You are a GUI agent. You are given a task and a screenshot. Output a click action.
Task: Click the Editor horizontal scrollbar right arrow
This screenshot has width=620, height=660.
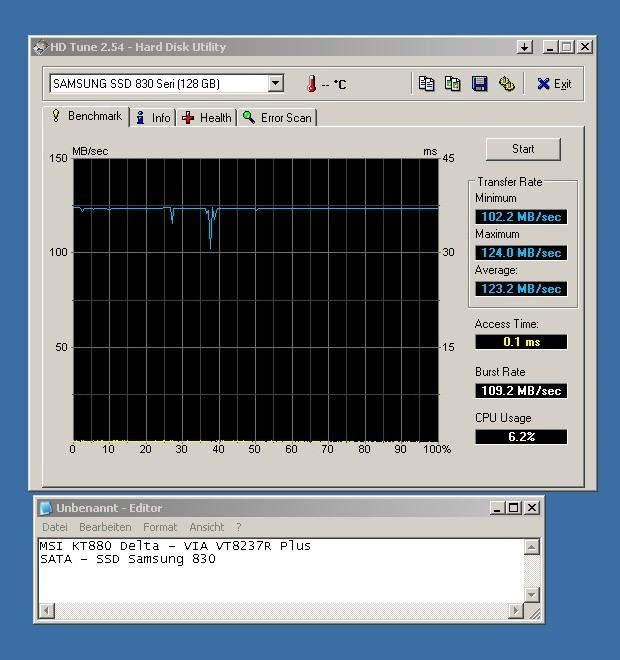pos(516,610)
